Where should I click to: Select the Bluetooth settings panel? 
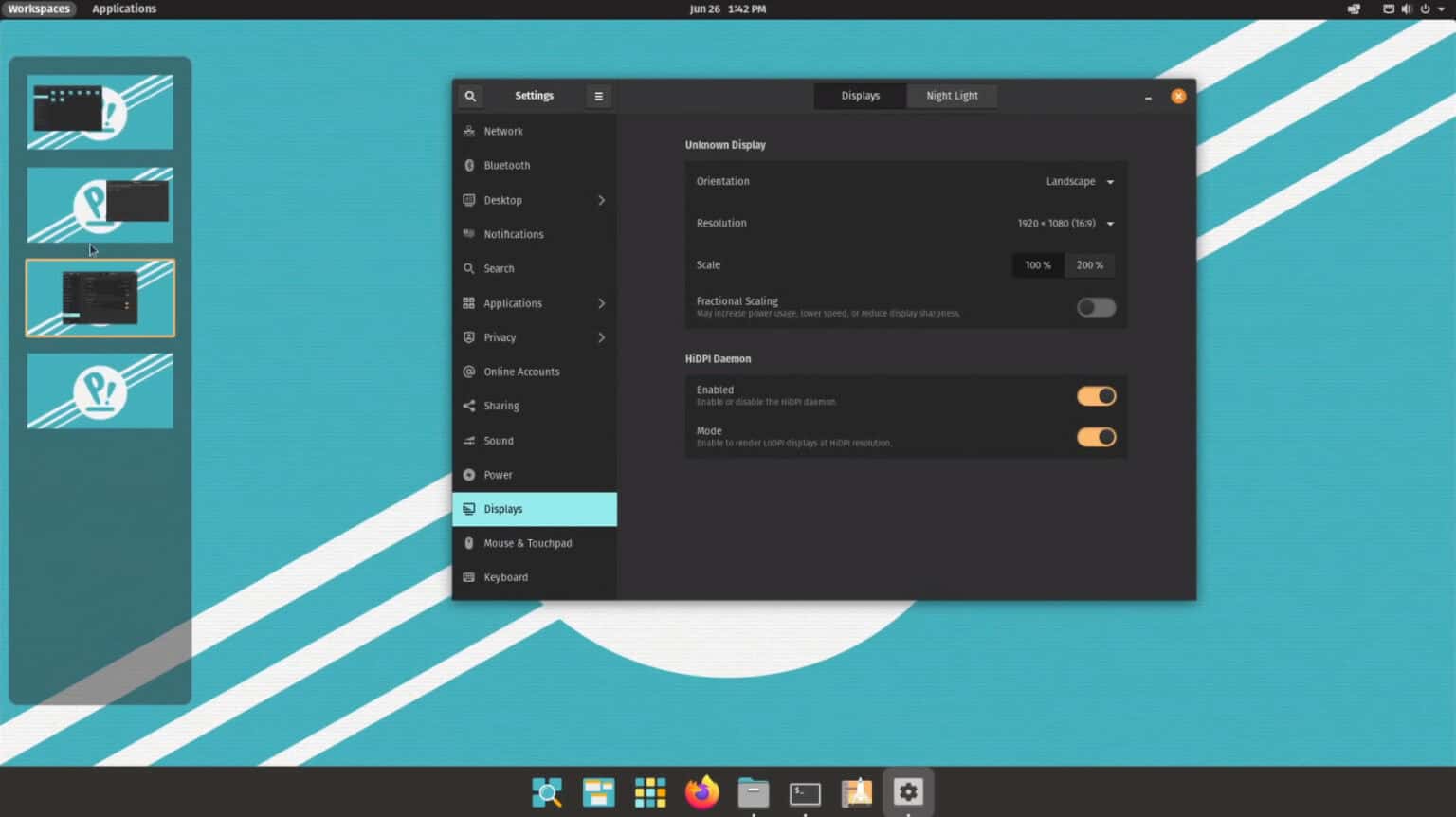tap(506, 165)
